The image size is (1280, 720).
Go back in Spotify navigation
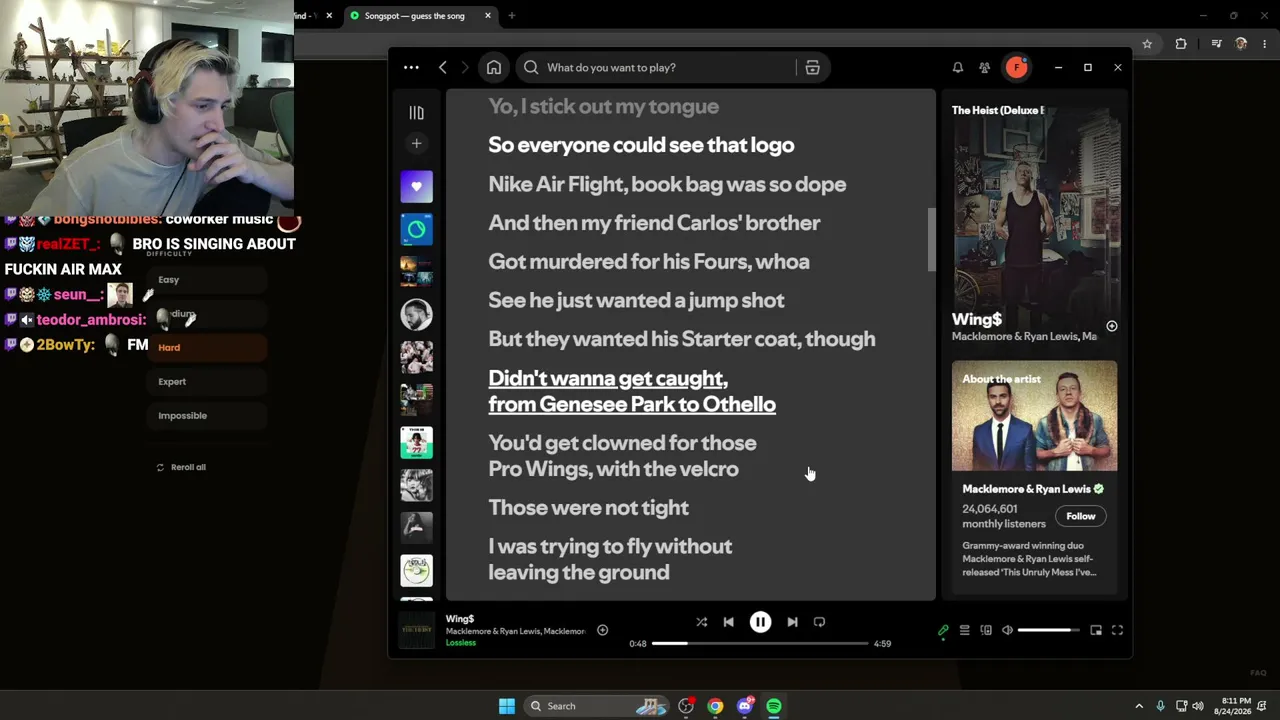[x=443, y=67]
